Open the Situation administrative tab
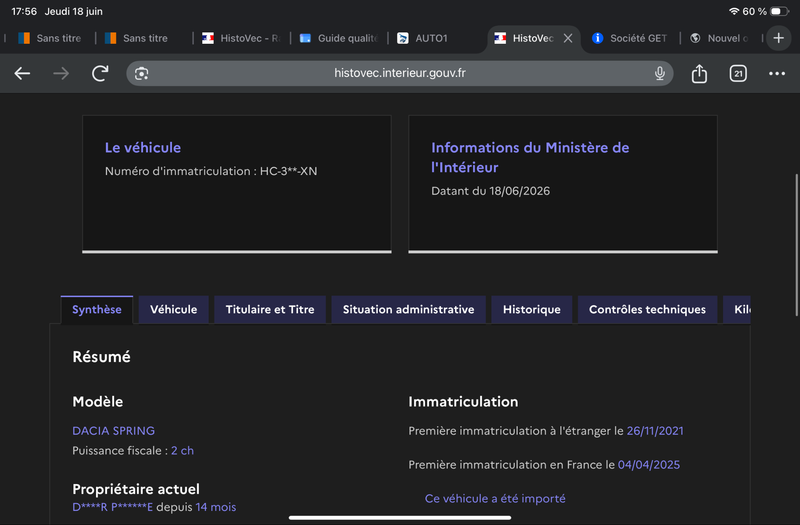The width and height of the screenshot is (800, 525). click(408, 310)
